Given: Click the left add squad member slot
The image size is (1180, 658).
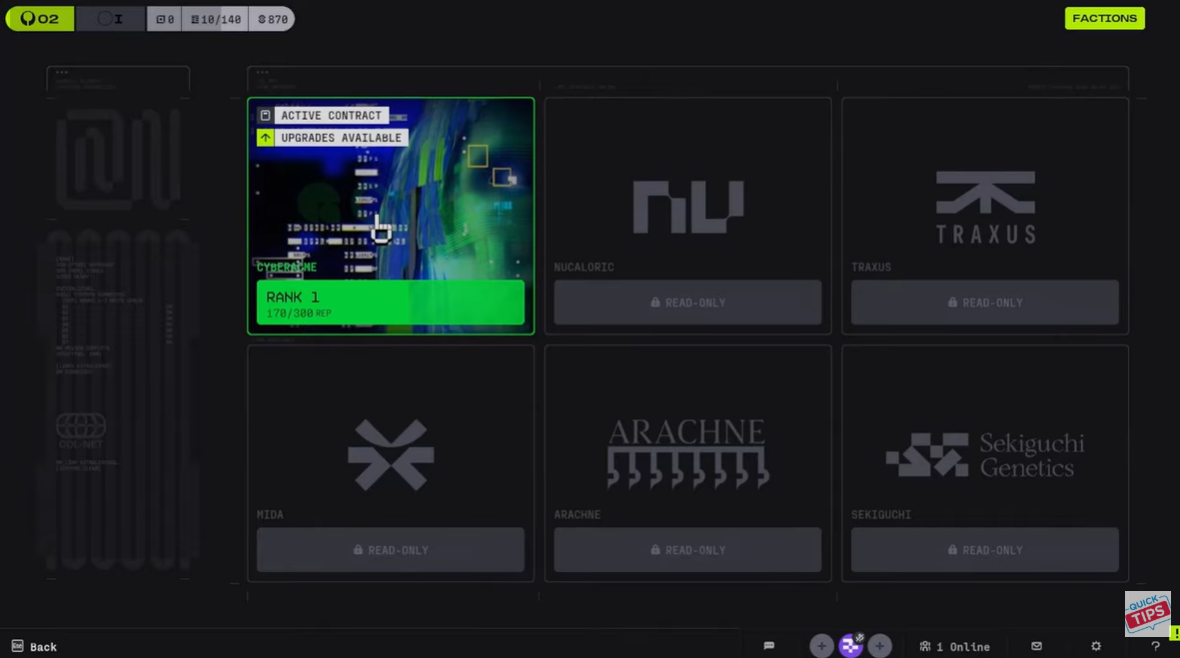Looking at the screenshot, I should click(x=821, y=646).
